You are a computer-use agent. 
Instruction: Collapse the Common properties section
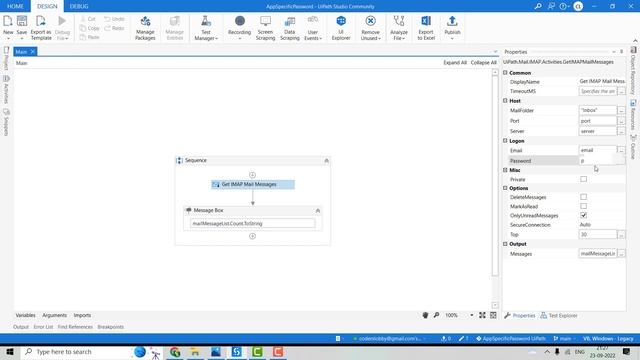click(x=505, y=73)
